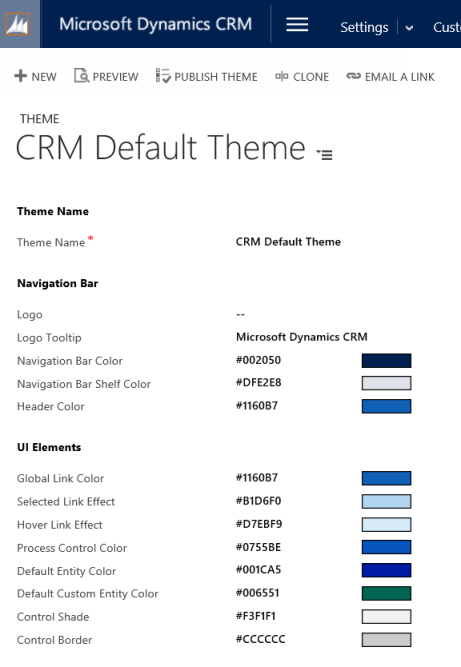Image resolution: width=461 pixels, height=667 pixels.
Task: Click the NEW command label
Action: (44, 77)
